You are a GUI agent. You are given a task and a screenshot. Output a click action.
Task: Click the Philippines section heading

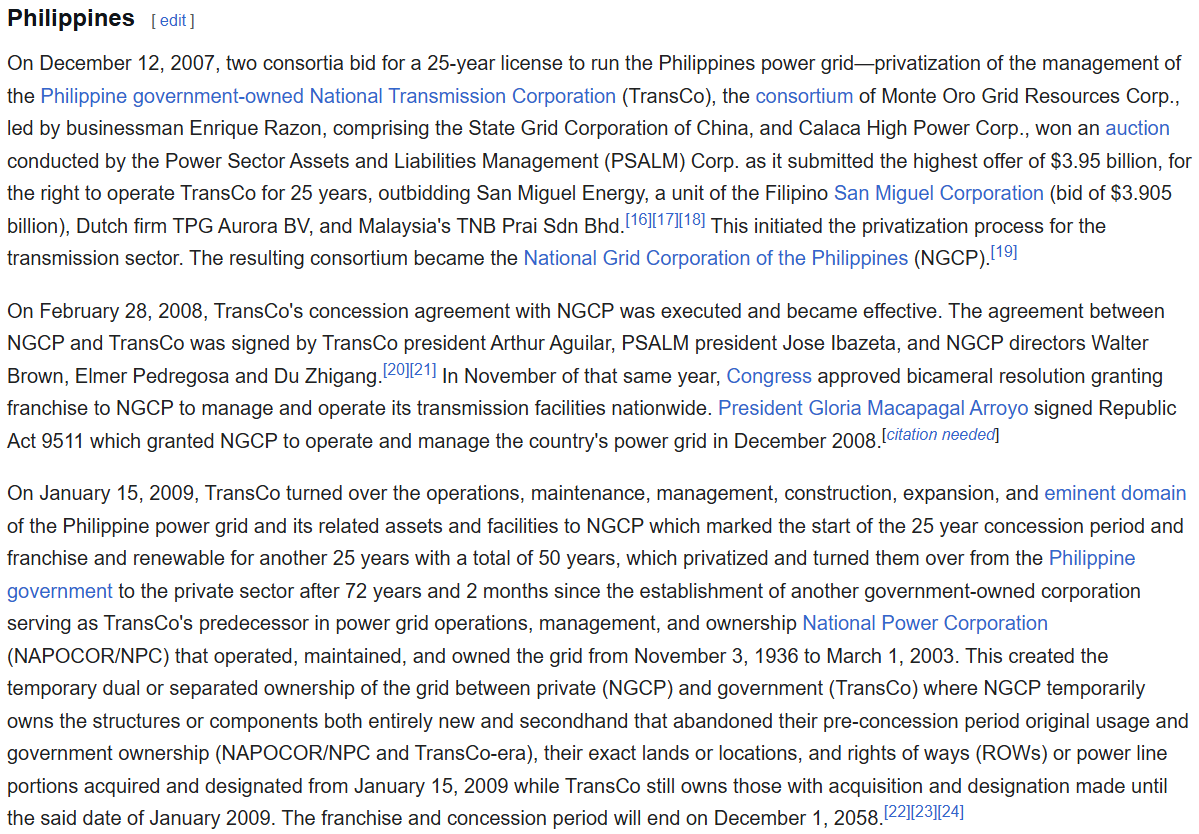(71, 18)
